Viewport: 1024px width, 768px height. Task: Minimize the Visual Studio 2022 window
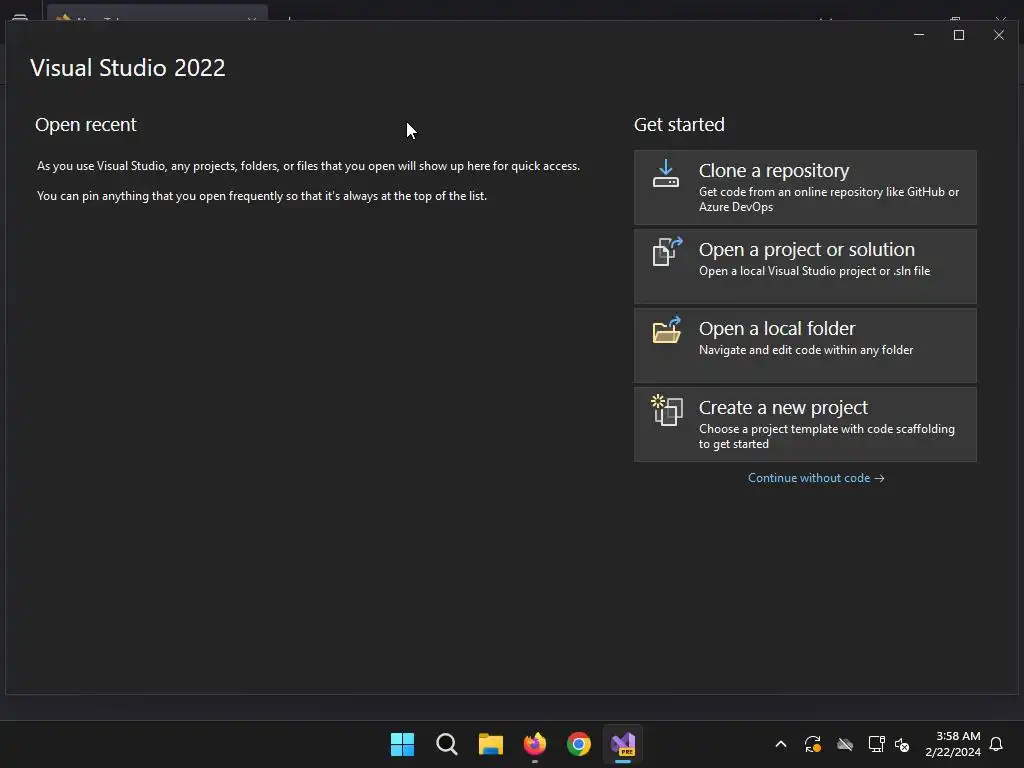pos(919,35)
